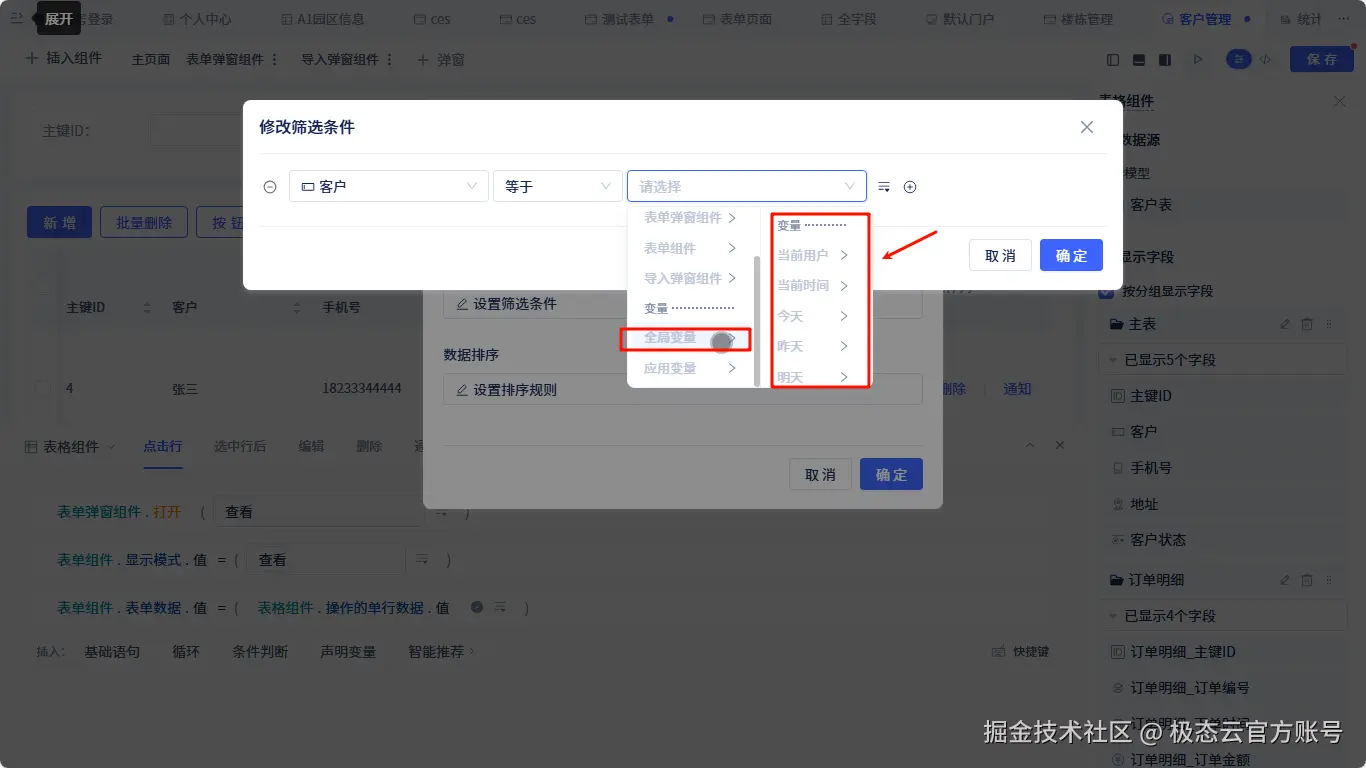This screenshot has height=768, width=1366.
Task: Collapse the event panel with up chevron
Action: [x=1031, y=445]
